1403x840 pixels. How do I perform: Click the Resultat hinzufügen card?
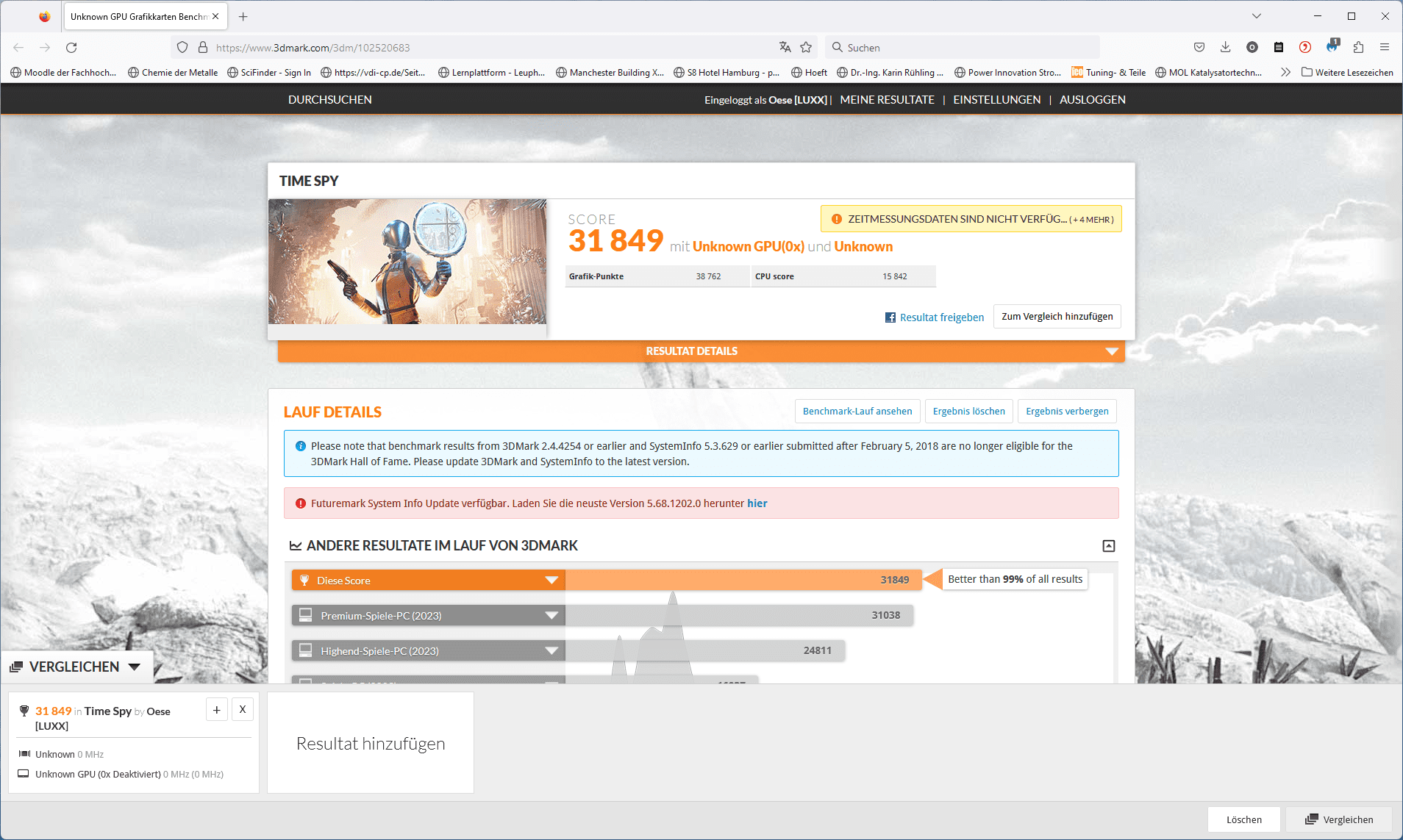[371, 743]
